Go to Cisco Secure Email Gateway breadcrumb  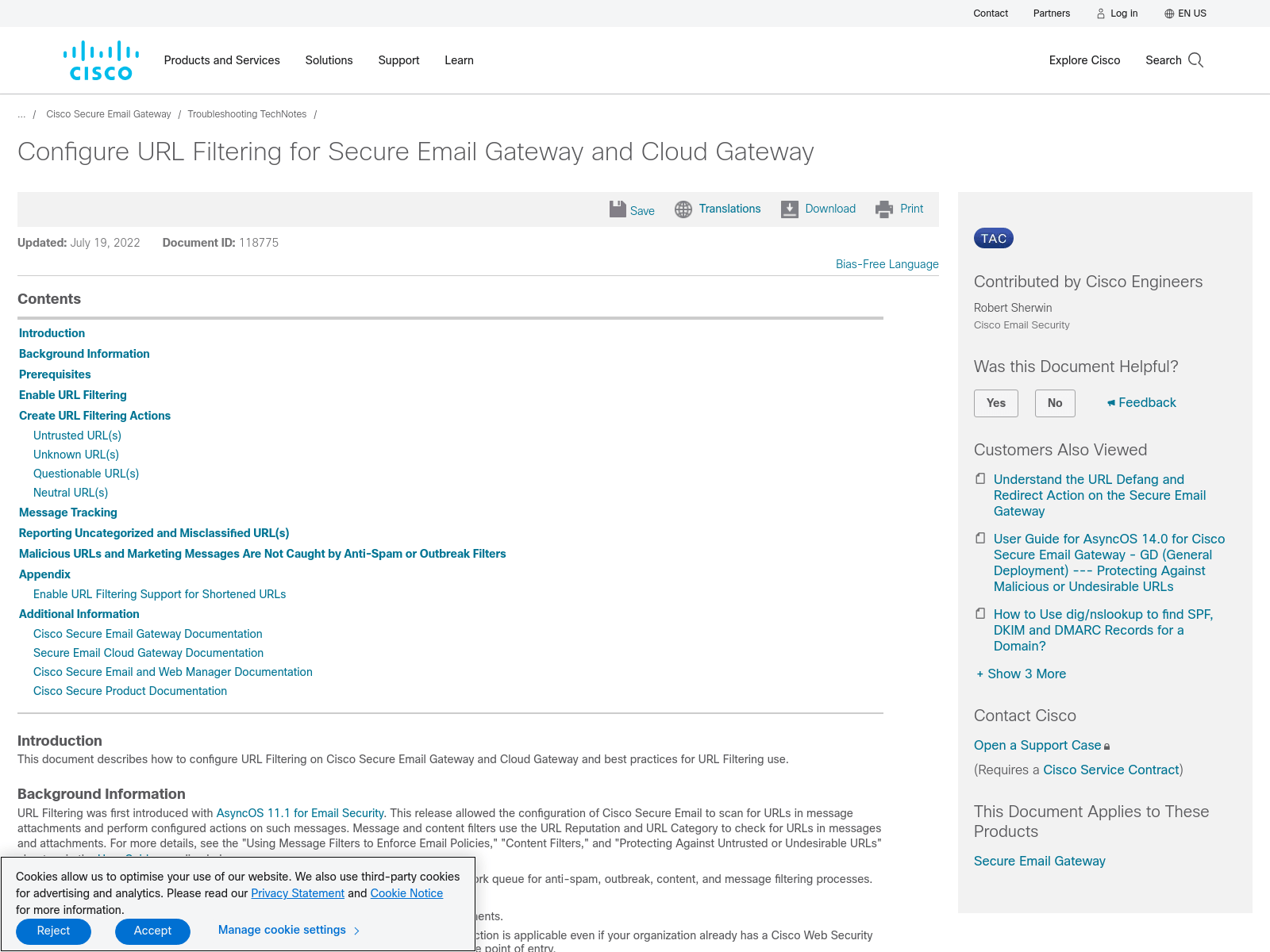tap(109, 114)
